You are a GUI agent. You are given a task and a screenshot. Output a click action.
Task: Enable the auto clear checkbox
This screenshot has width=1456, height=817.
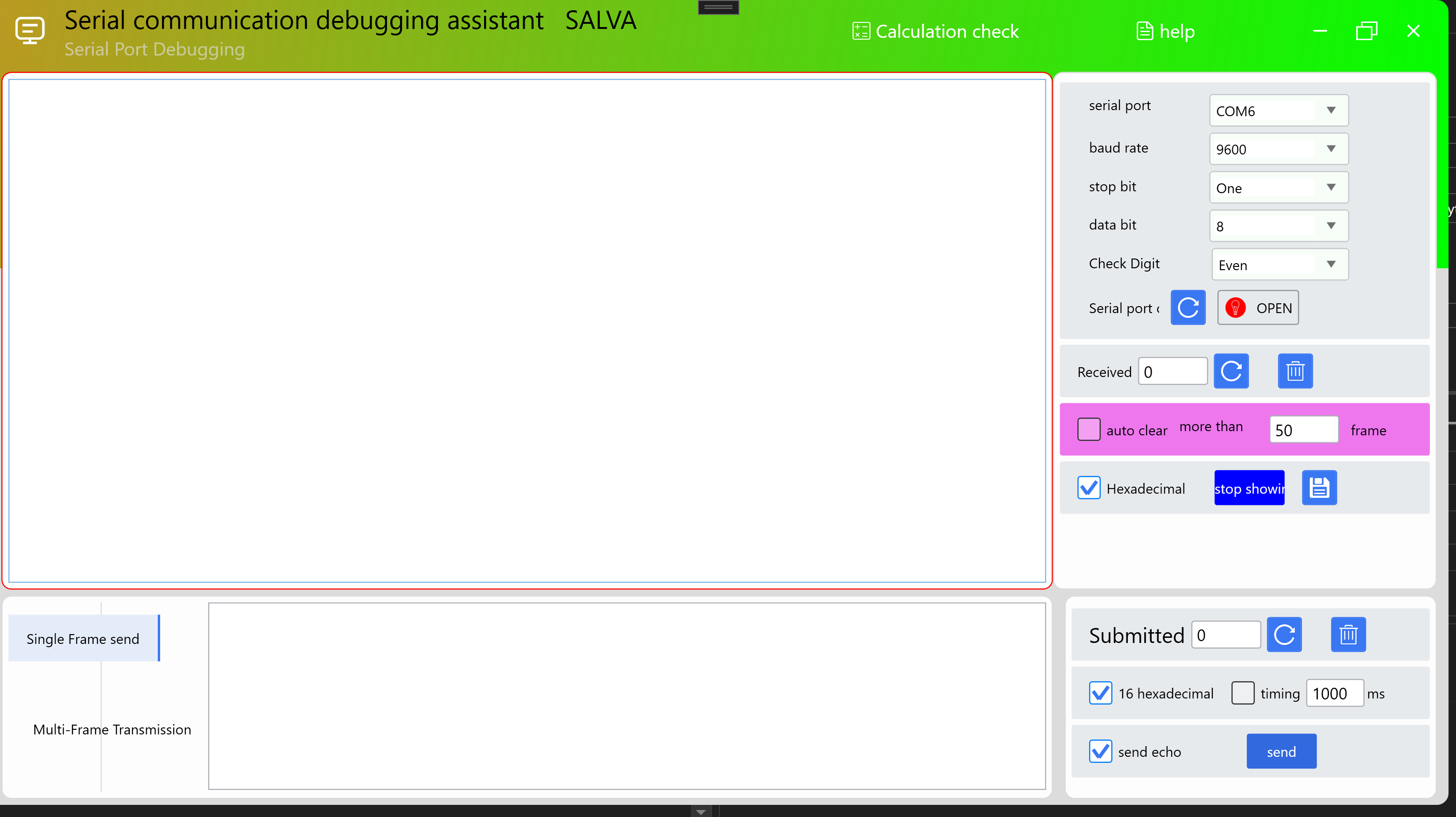pos(1088,430)
